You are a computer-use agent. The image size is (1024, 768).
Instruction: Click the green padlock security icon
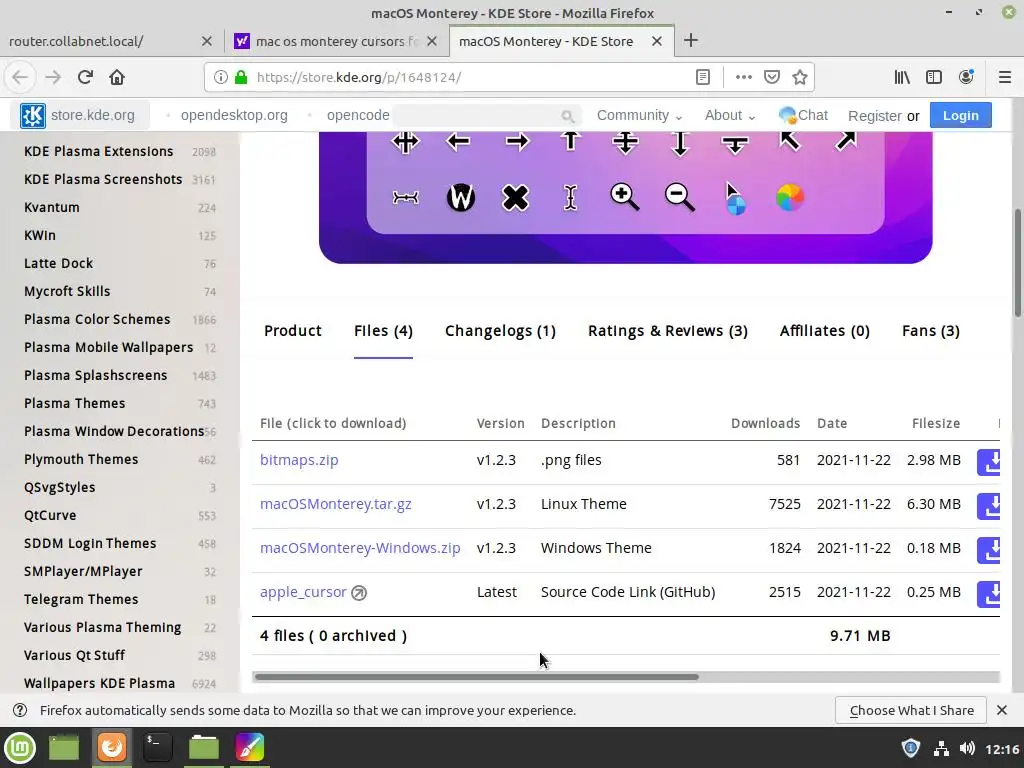(x=241, y=77)
